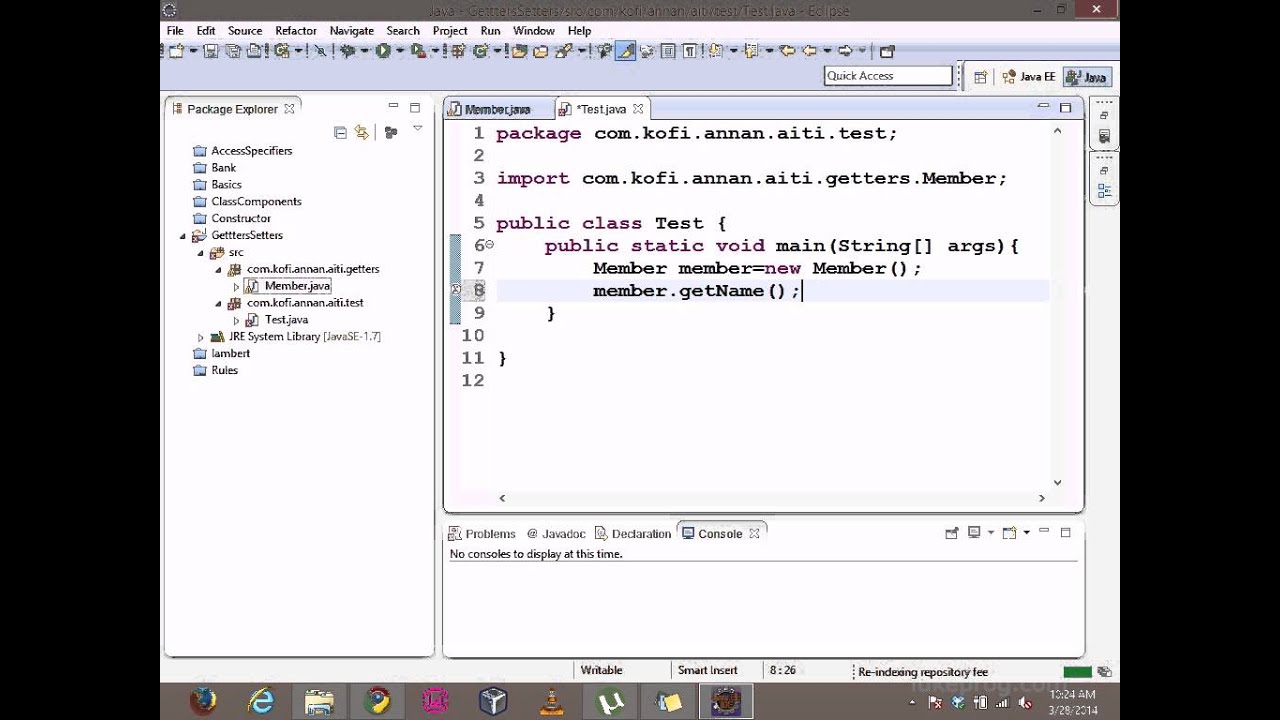Viewport: 1280px width, 720px height.
Task: Switch to the Declaration tab
Action: (633, 534)
